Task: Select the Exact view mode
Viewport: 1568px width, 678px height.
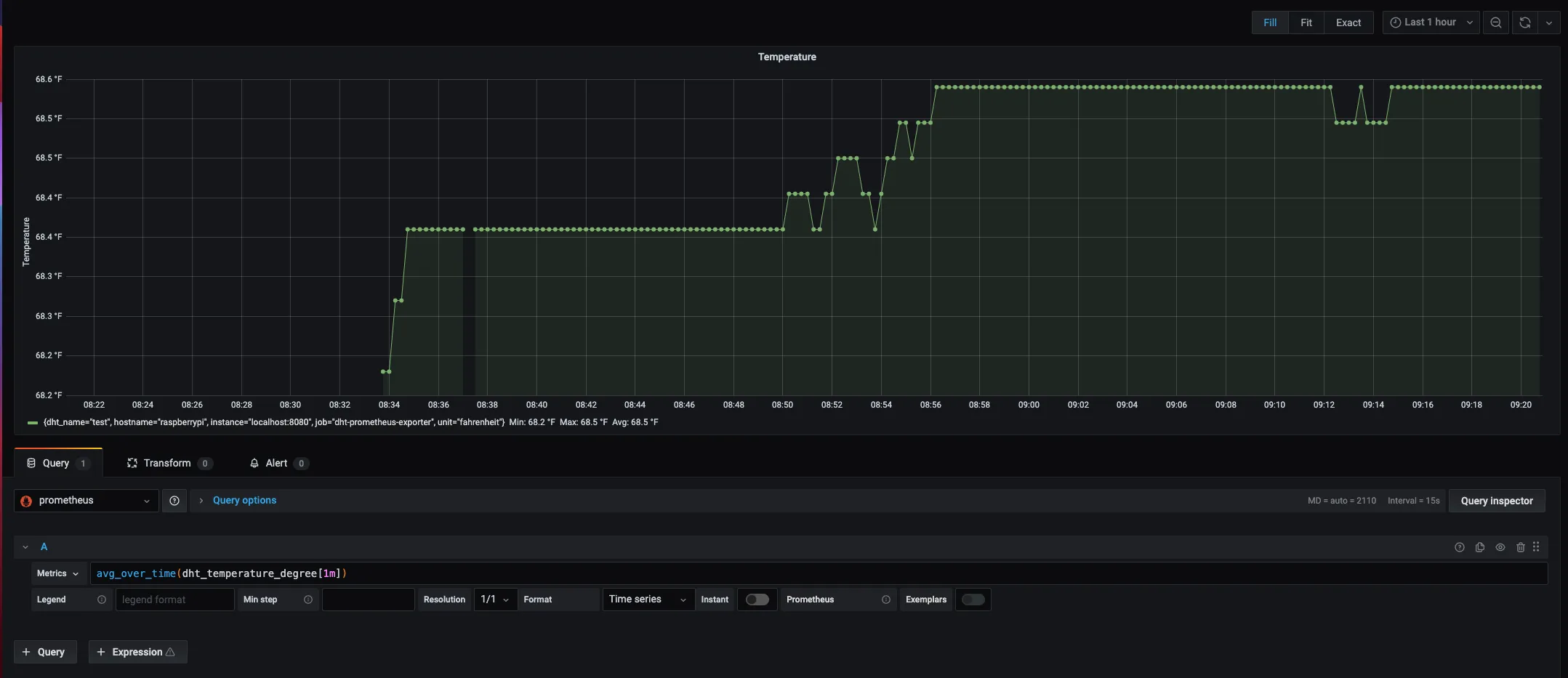Action: [1348, 23]
